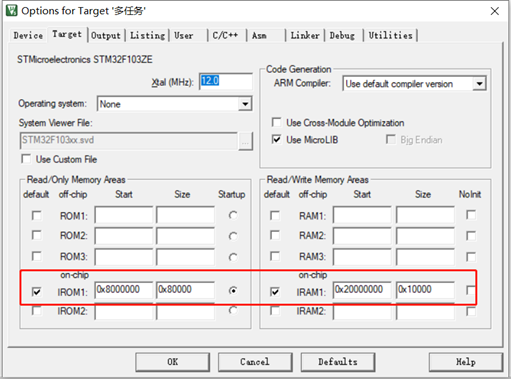This screenshot has width=511, height=379.
Task: Confirm settings with OK button
Action: coord(173,362)
